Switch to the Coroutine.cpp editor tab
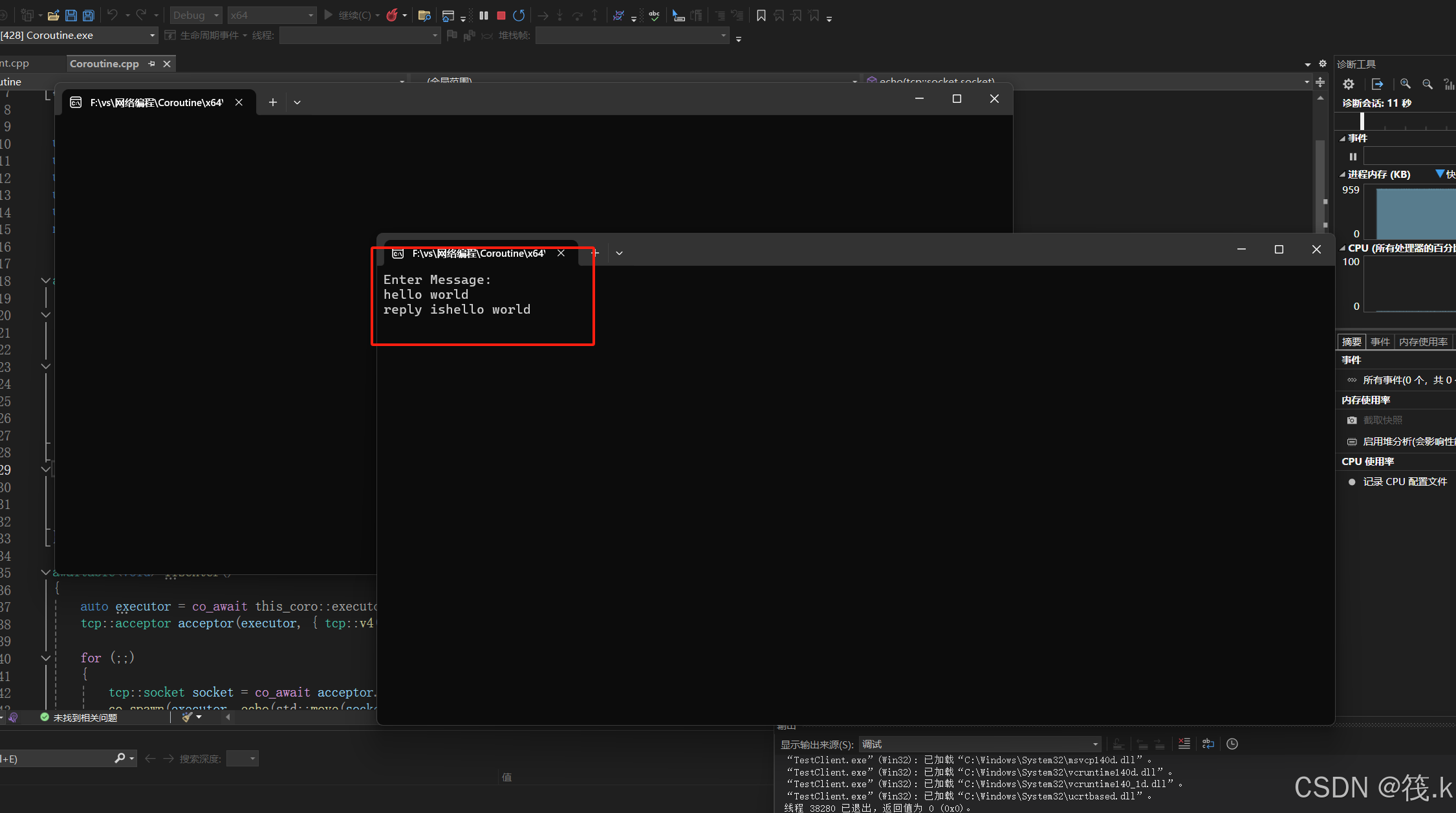This screenshot has width=1456, height=813. [104, 63]
